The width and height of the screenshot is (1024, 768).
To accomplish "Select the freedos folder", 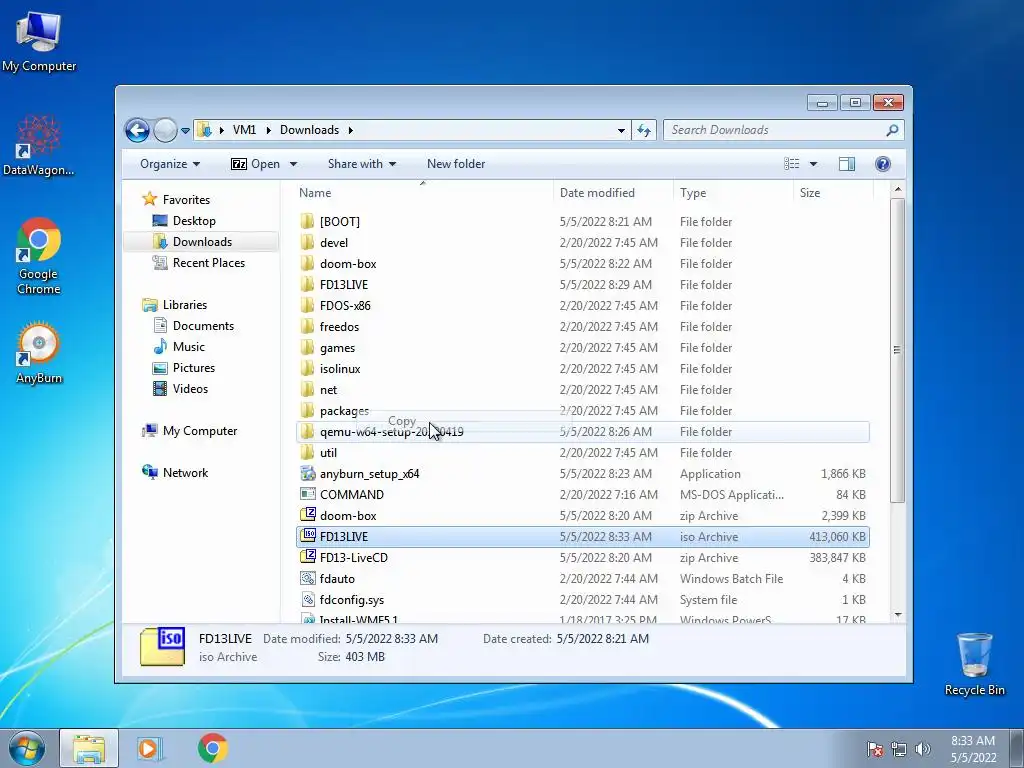I will tap(583, 327).
